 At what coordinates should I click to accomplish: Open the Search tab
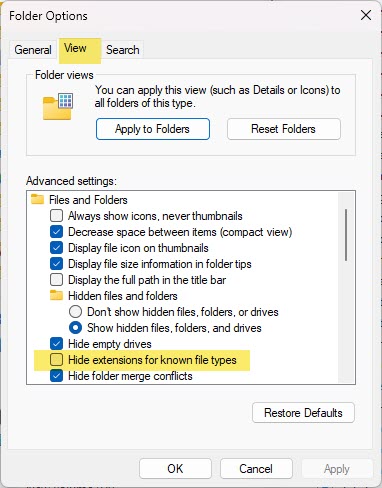[x=123, y=50]
